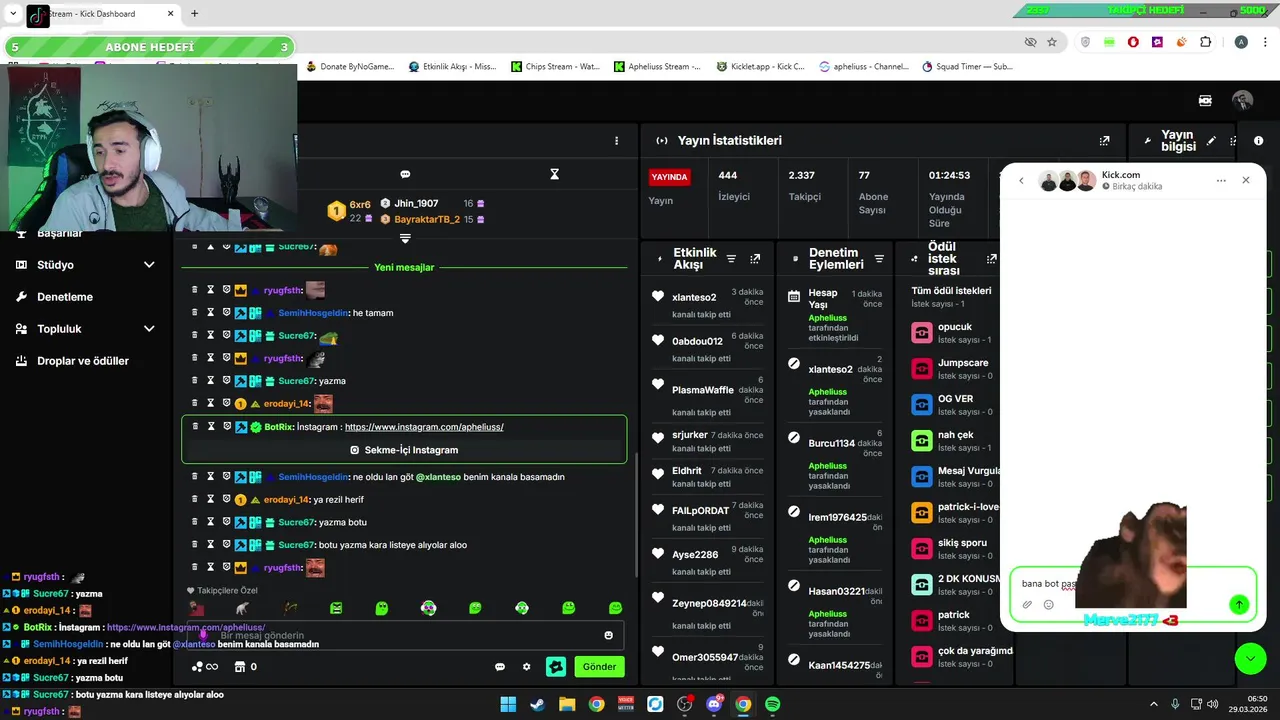Screen dimensions: 1280x720
Task: Click the @xlanteso mention in chat
Action: pos(438,477)
